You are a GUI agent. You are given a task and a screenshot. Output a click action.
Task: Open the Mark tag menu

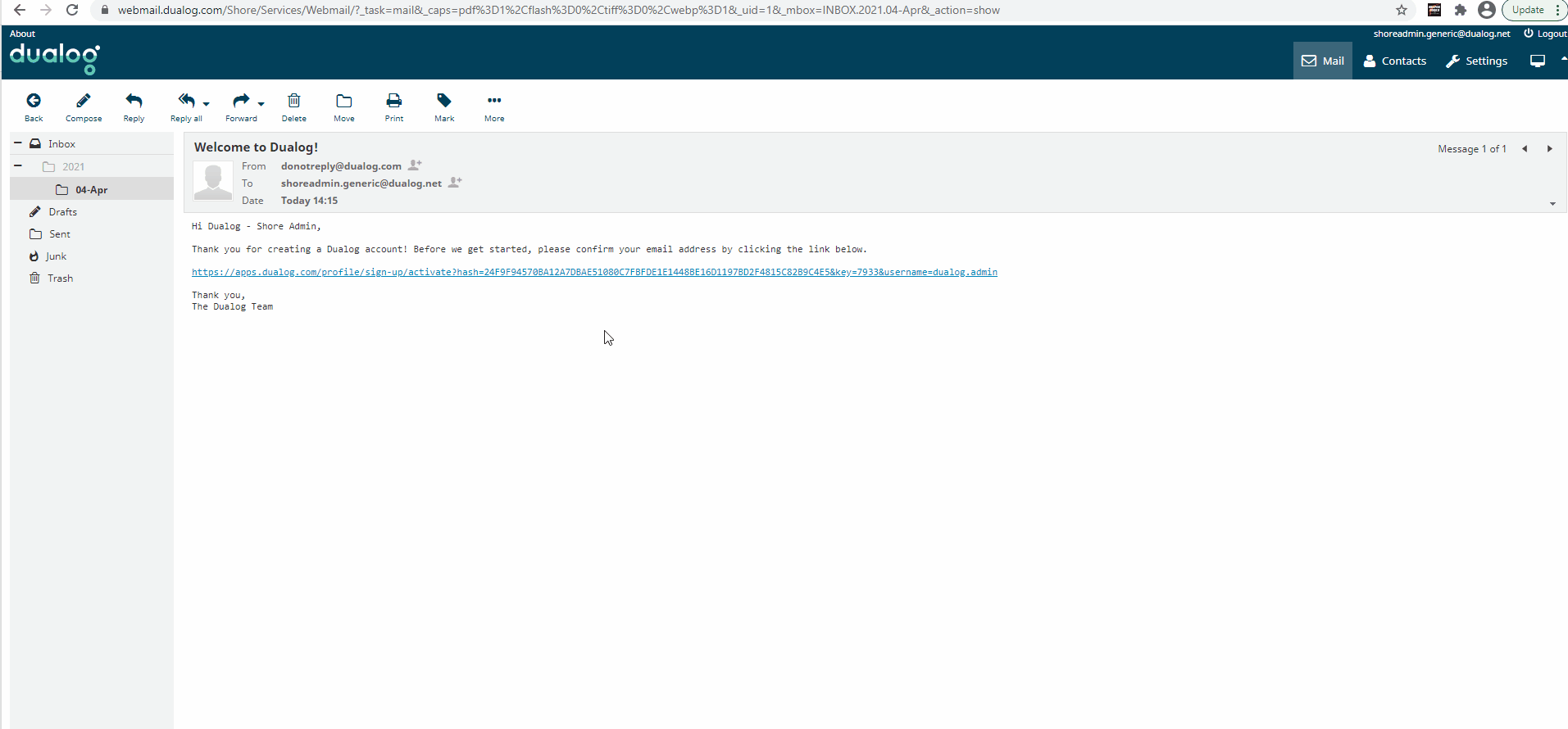pos(444,107)
